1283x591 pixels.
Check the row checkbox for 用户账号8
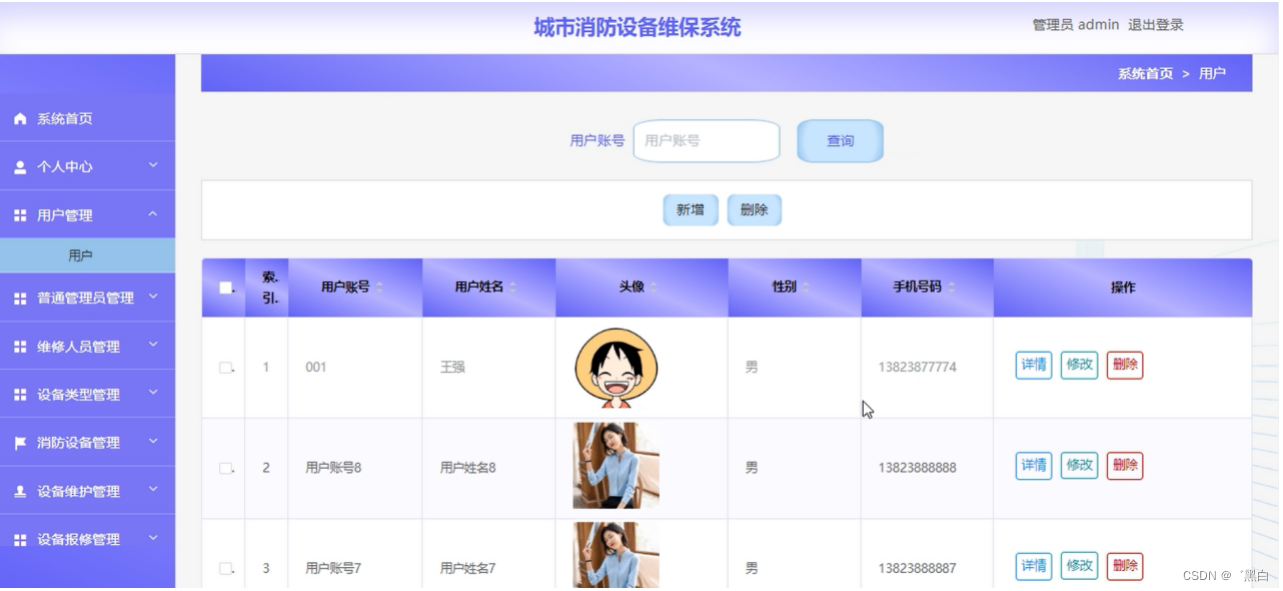coord(226,468)
